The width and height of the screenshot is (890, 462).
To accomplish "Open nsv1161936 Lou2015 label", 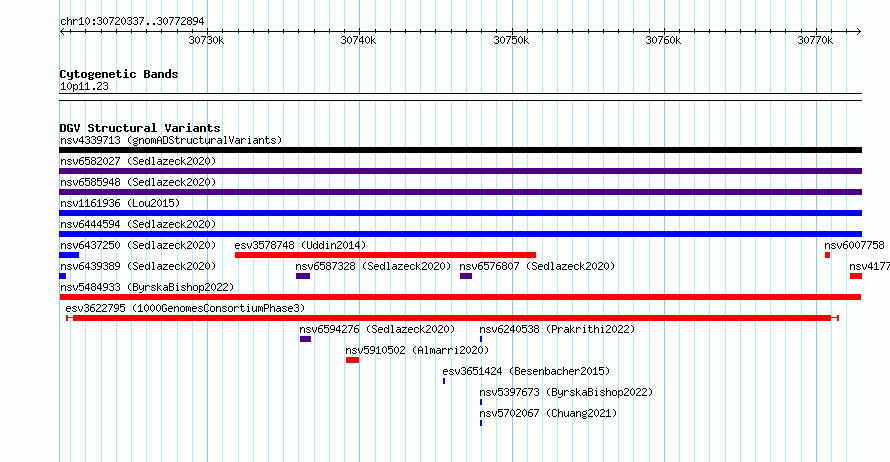I will (120, 203).
